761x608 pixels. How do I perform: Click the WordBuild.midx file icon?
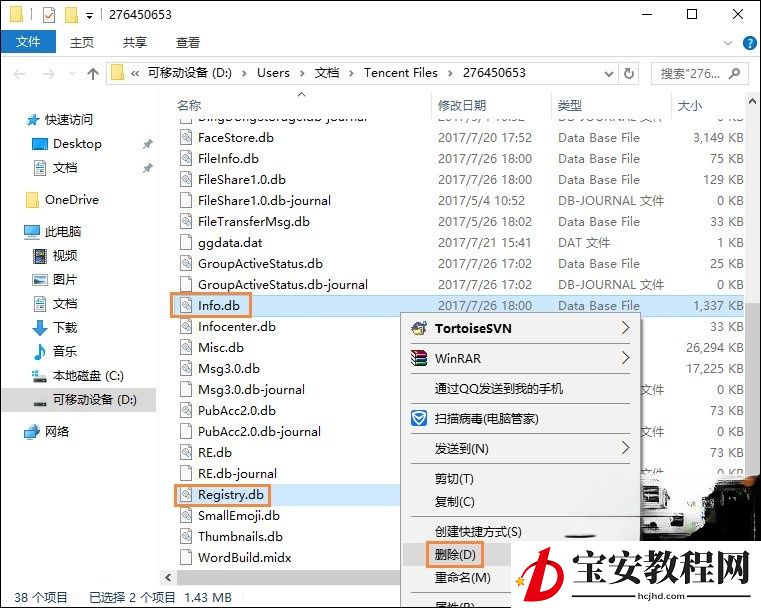coord(186,557)
